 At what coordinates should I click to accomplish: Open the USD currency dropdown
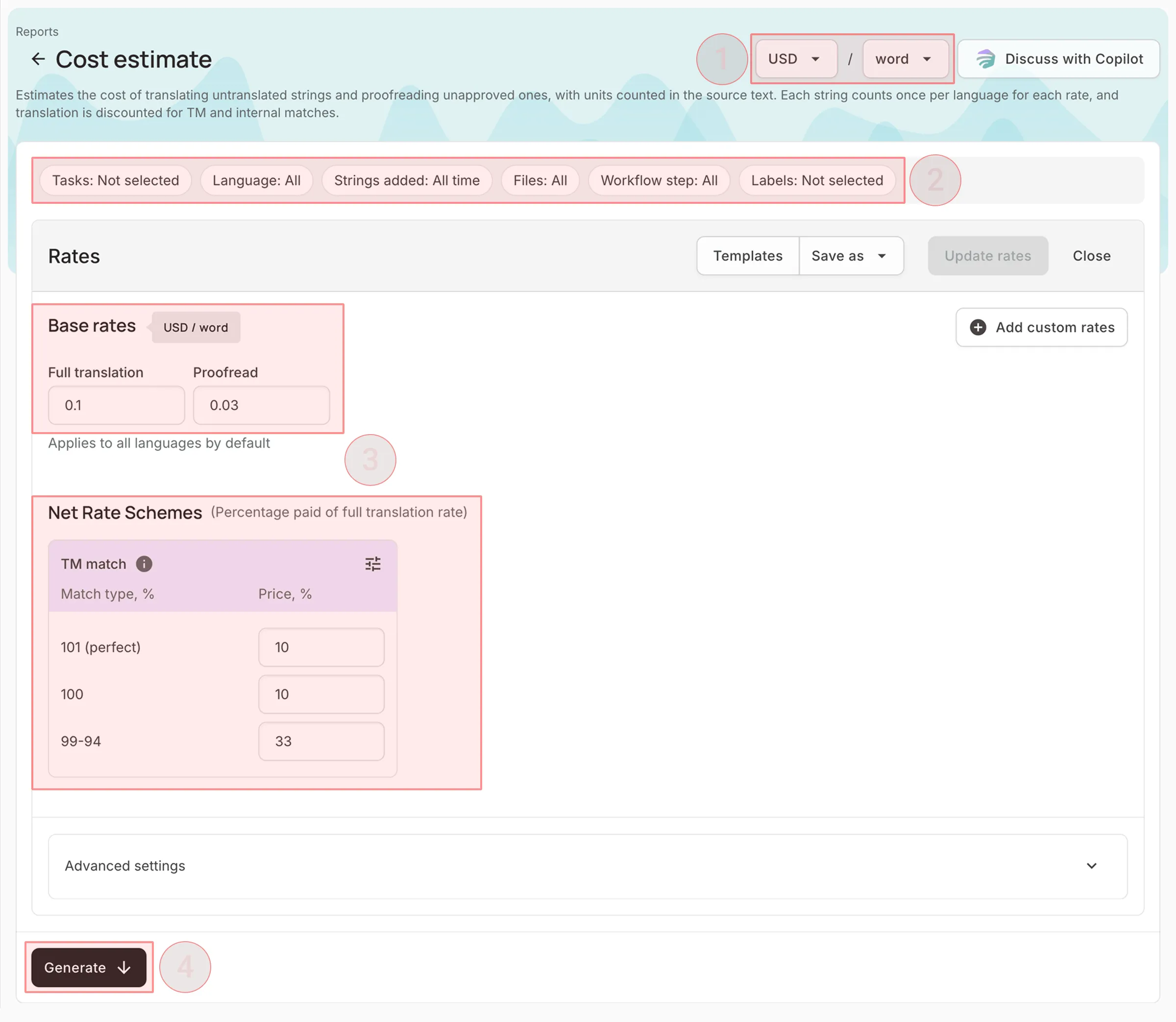coord(796,59)
